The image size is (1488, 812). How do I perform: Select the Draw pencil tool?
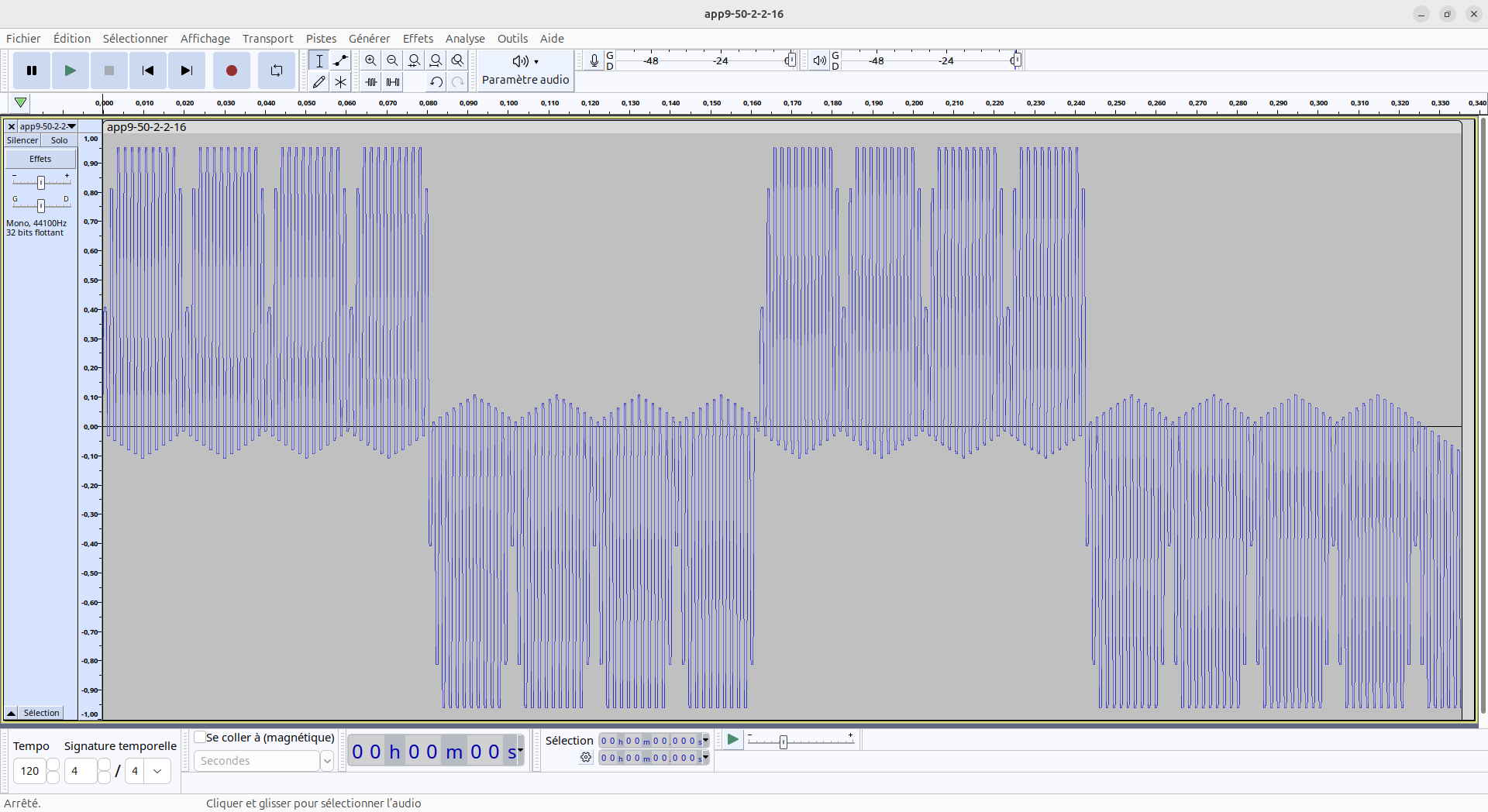[x=319, y=82]
